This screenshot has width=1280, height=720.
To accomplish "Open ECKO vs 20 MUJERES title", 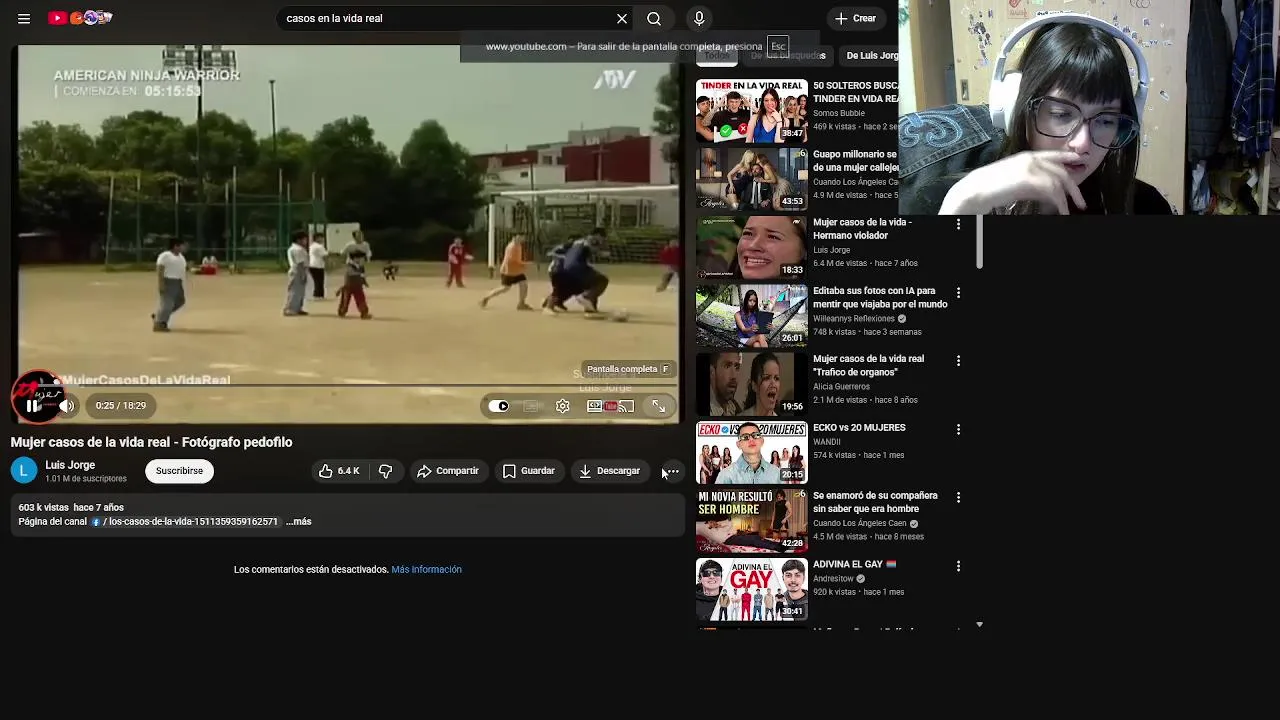I will [859, 428].
